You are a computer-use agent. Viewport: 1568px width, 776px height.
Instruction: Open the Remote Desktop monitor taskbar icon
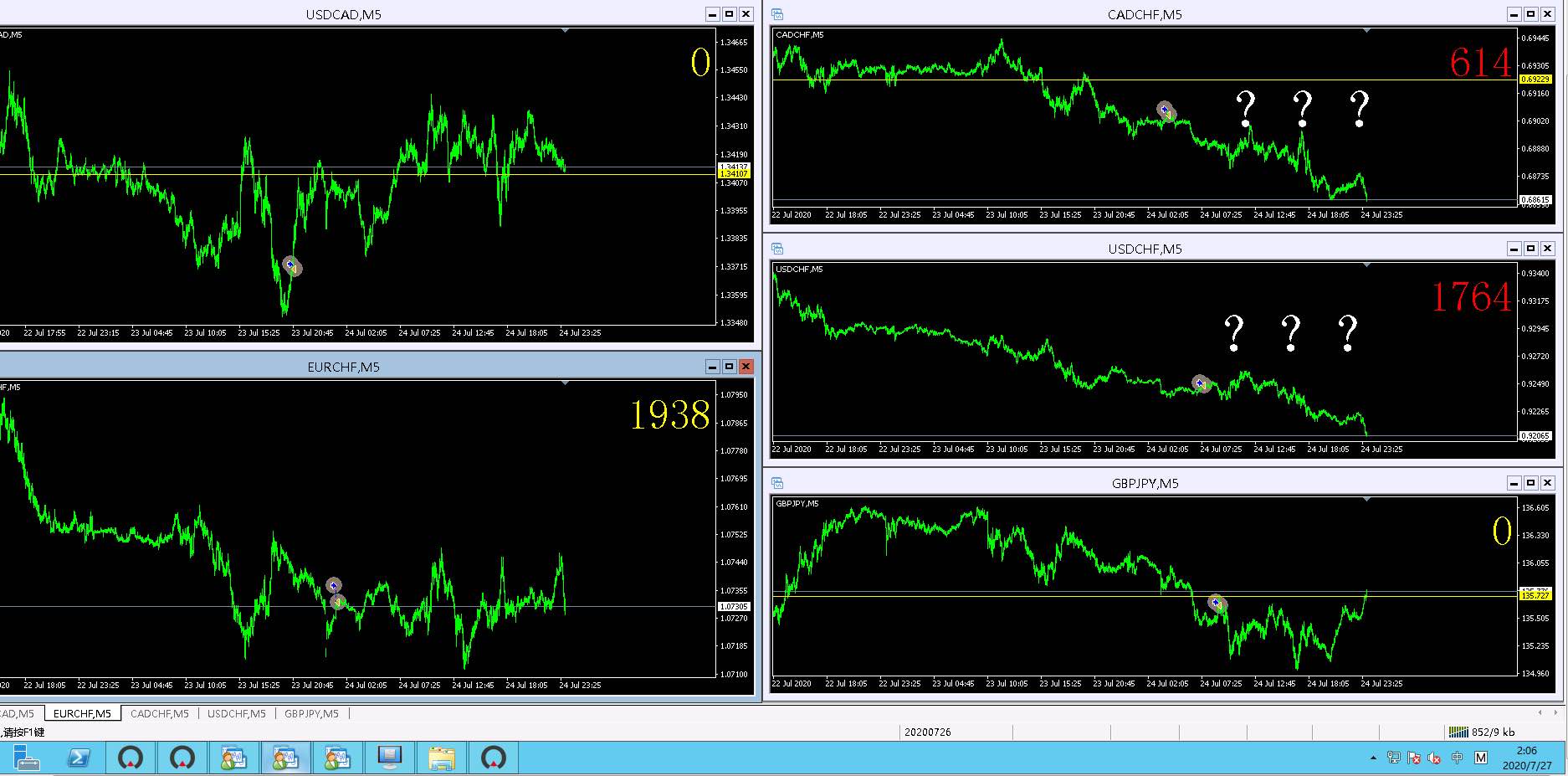click(x=389, y=758)
